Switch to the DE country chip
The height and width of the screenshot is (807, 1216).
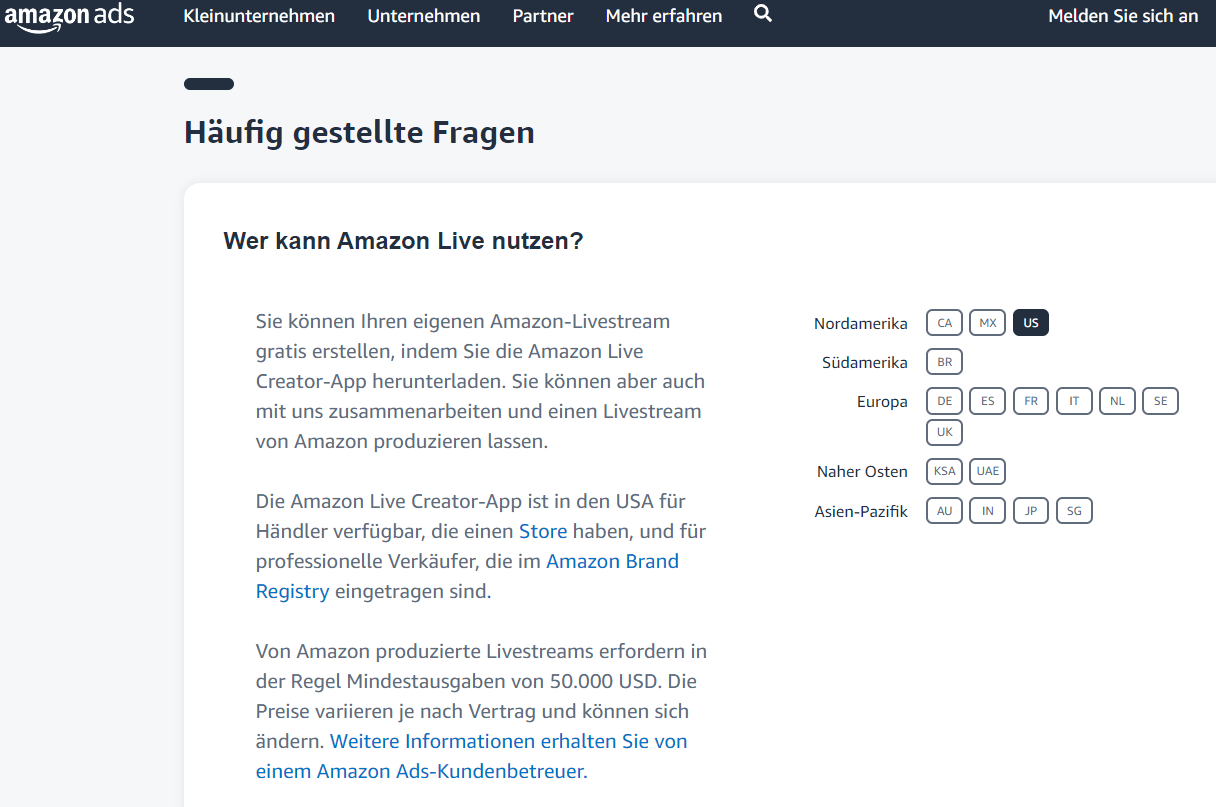click(x=944, y=401)
